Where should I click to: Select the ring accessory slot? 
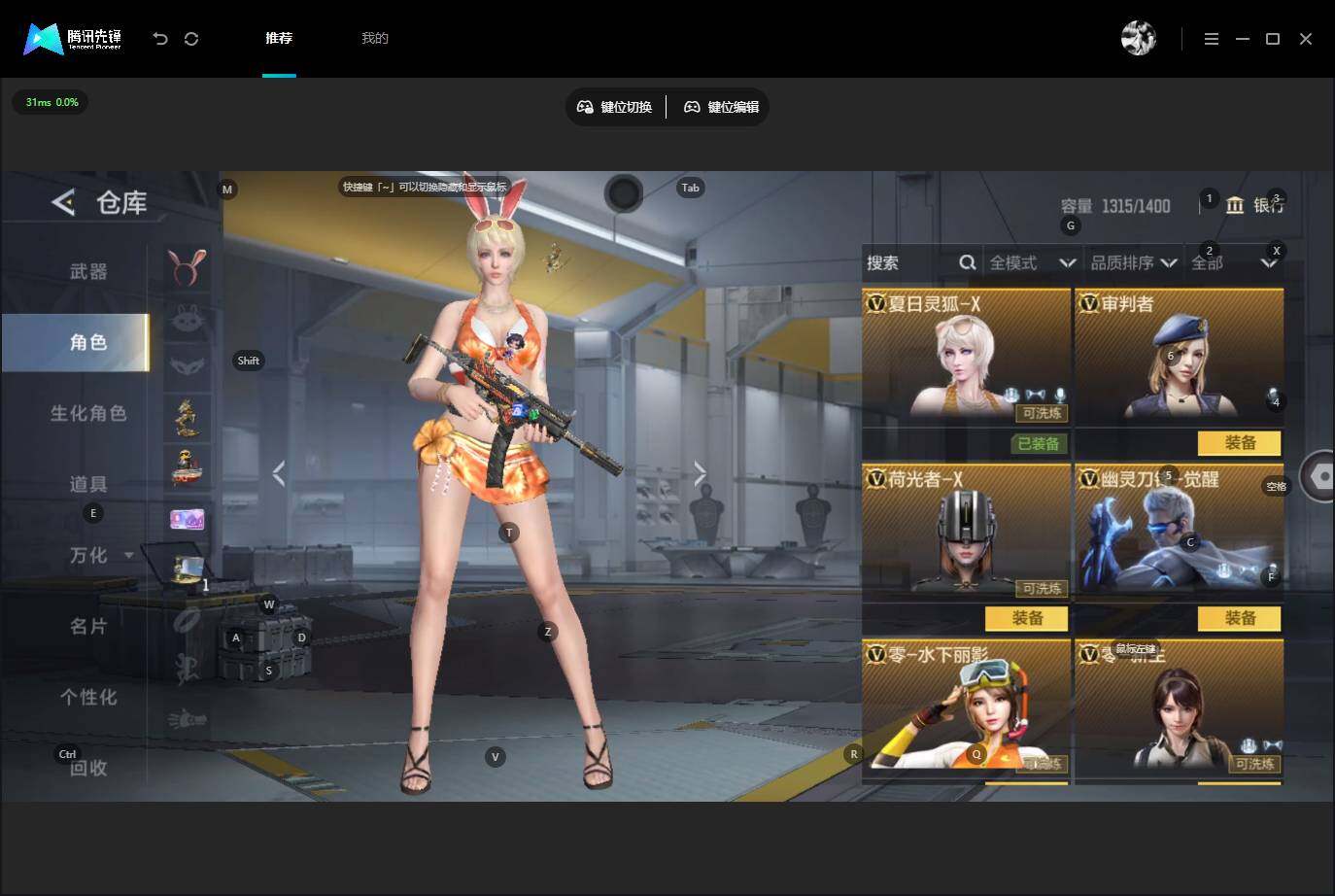point(188,620)
